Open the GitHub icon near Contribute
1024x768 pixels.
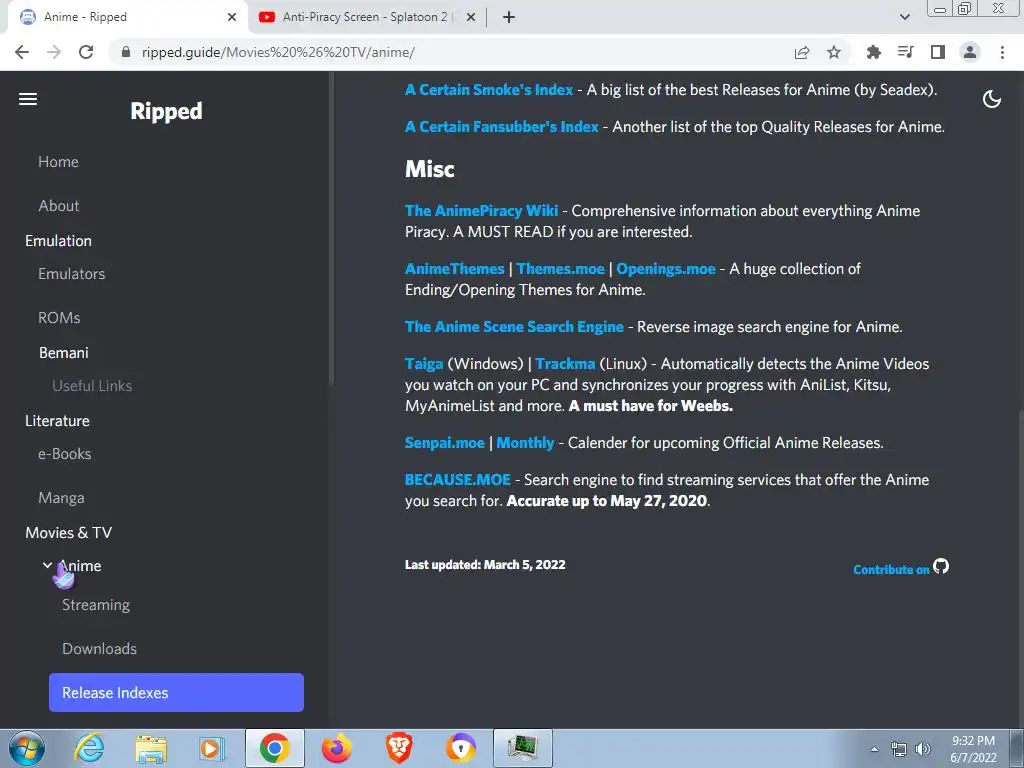pyautogui.click(x=940, y=566)
